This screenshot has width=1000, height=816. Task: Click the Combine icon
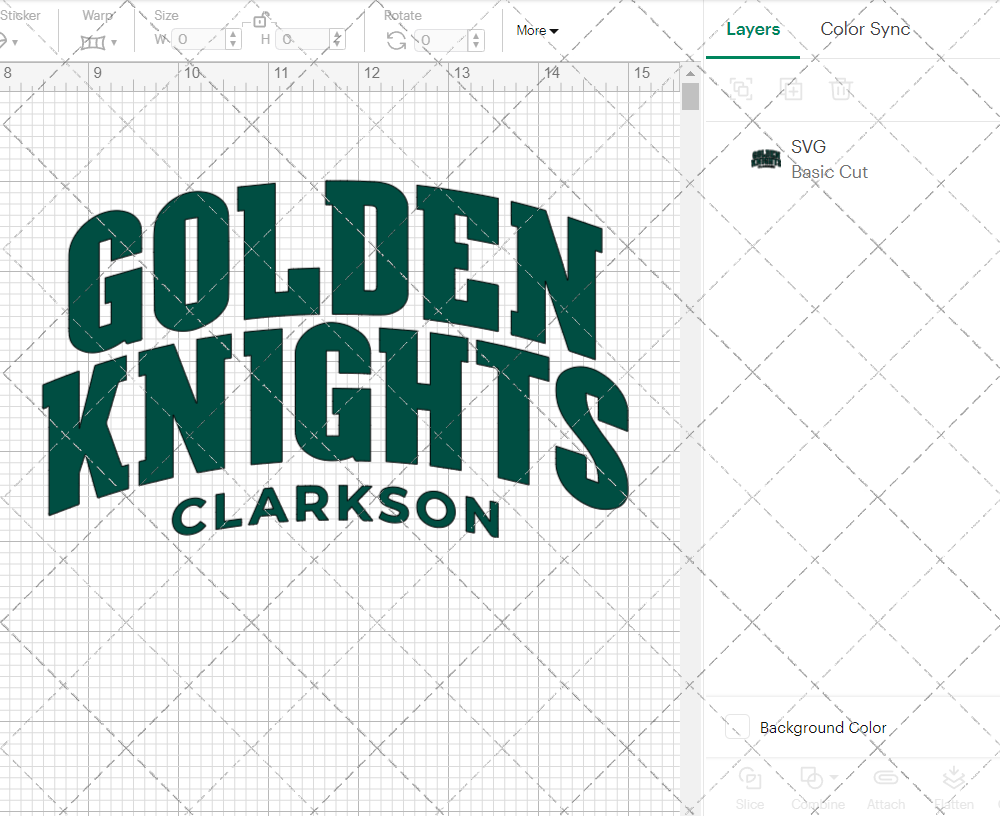(x=812, y=778)
